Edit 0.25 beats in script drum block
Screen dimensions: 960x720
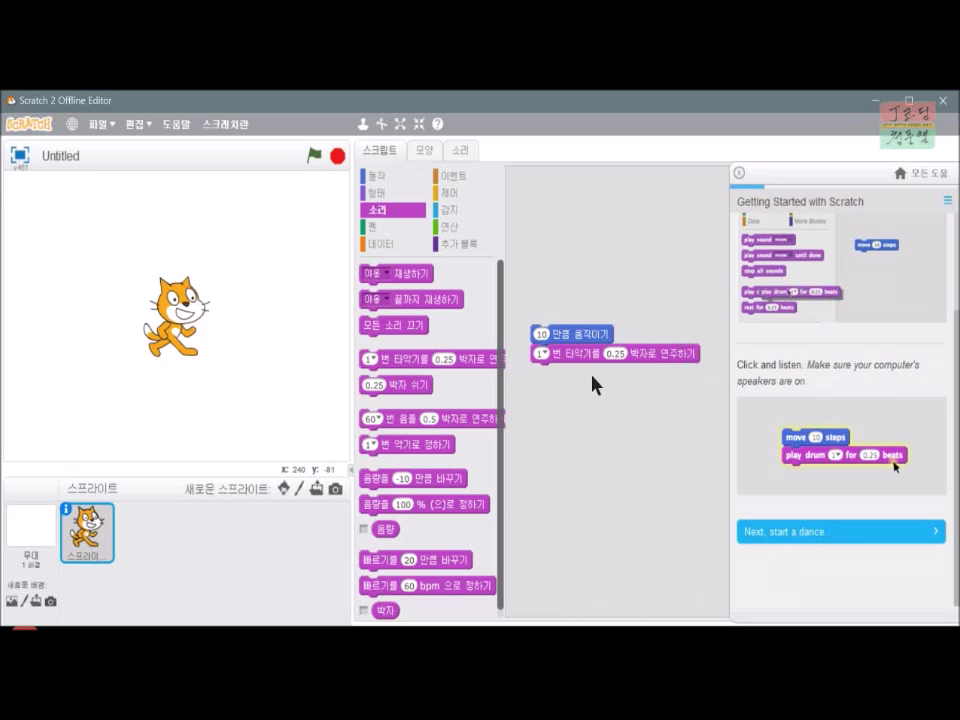point(615,353)
